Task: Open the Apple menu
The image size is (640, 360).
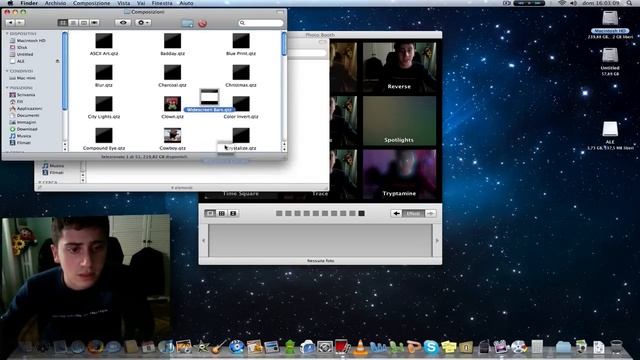Action: point(10,3)
